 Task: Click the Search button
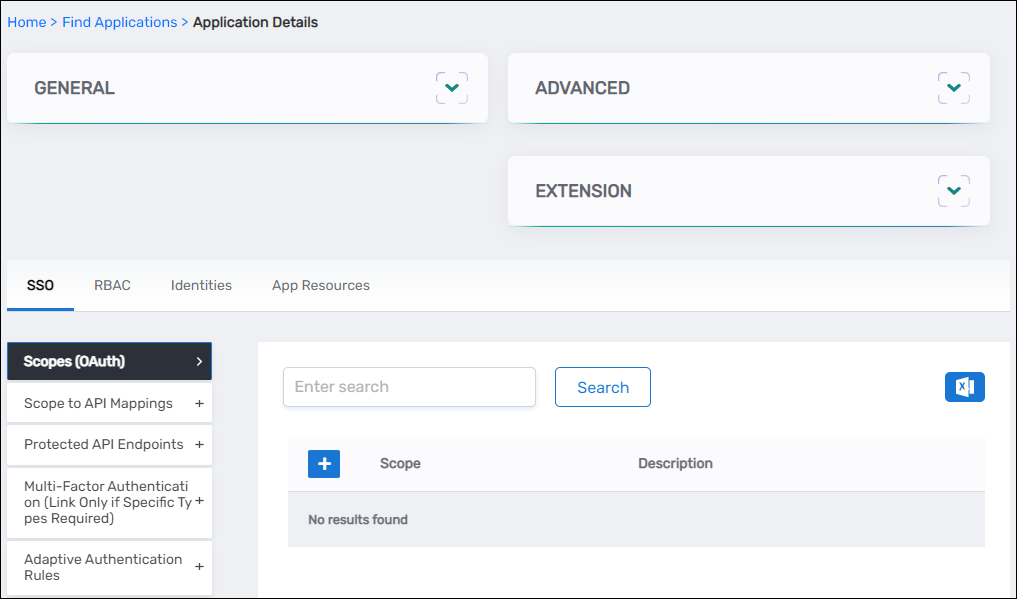[x=602, y=387]
